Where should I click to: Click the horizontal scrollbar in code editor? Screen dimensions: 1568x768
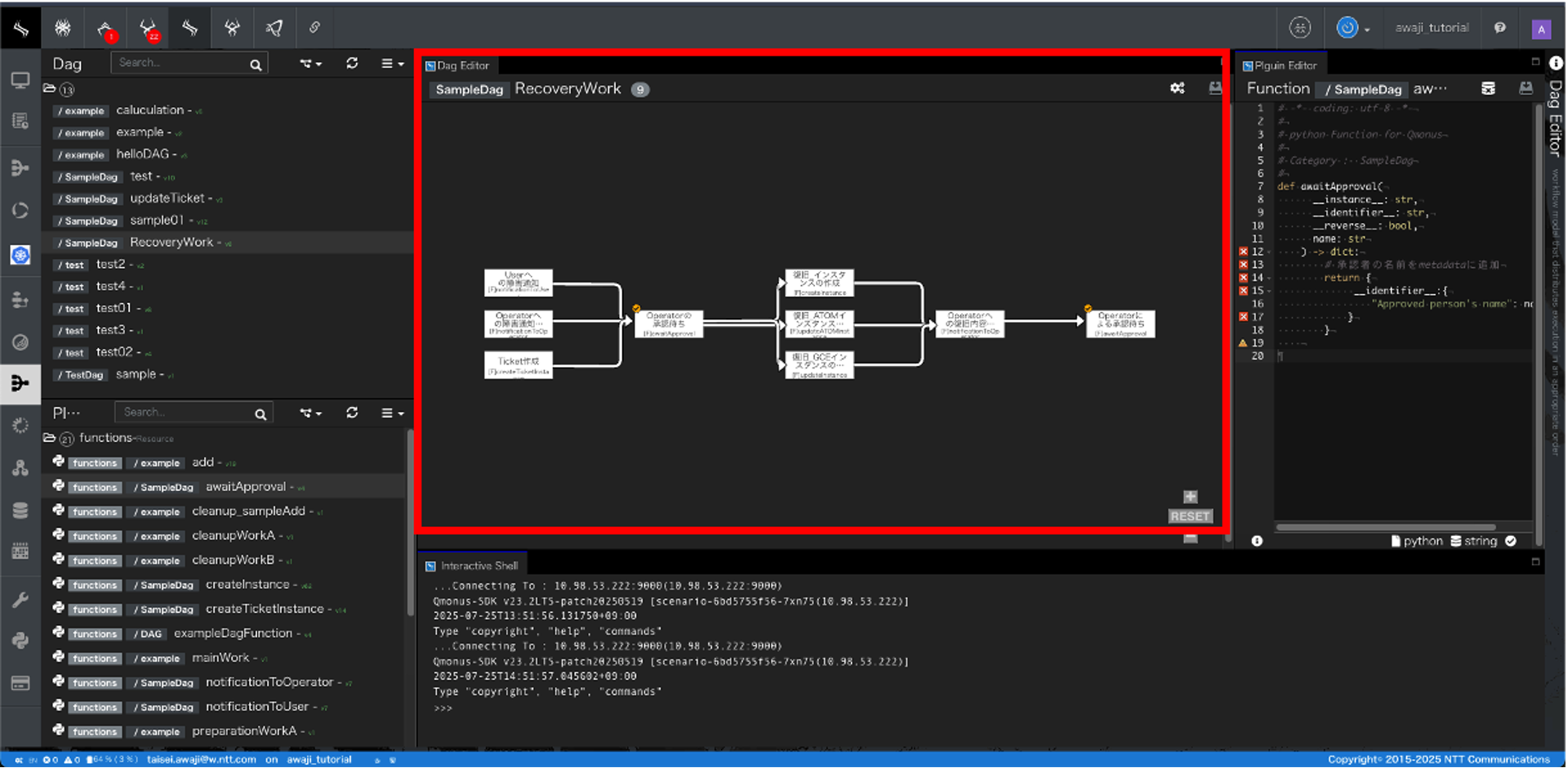[1385, 527]
